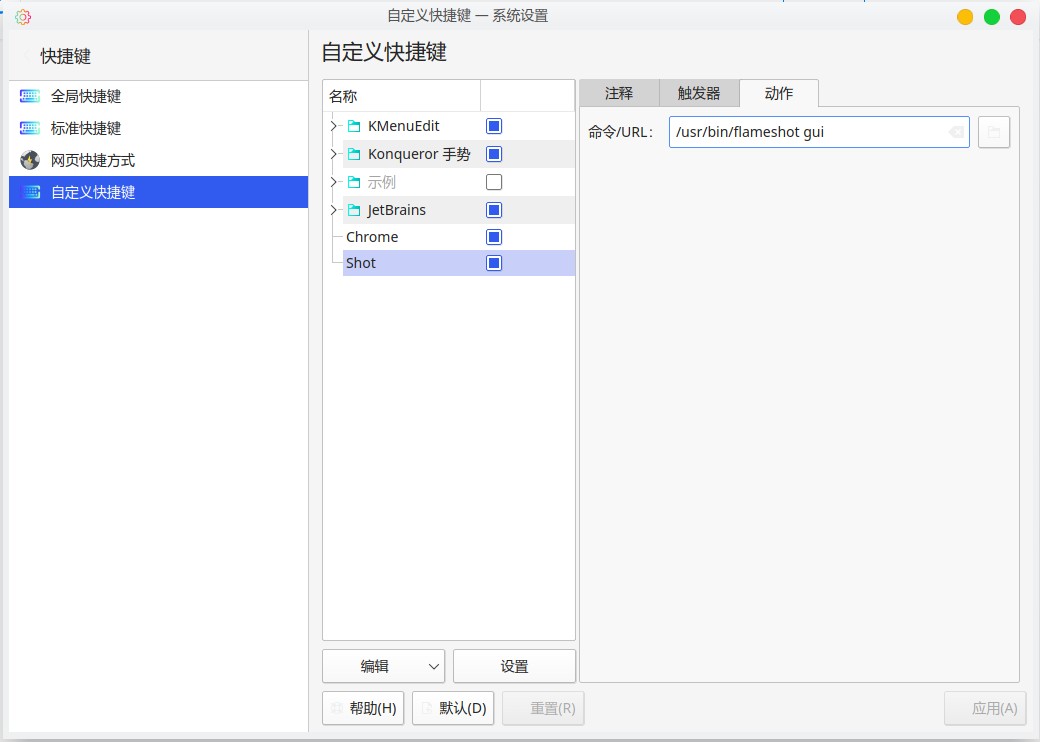Click the 自定义快捷键 sidebar icon
Image resolution: width=1040 pixels, height=742 pixels.
pos(29,192)
